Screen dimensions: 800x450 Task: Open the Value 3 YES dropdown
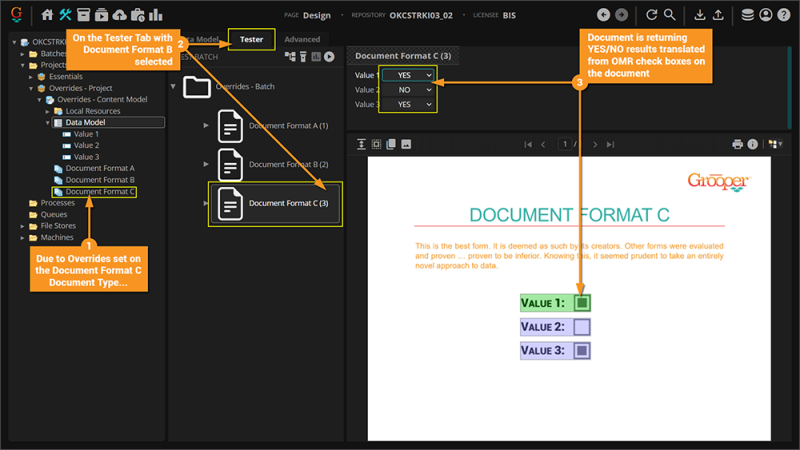pos(408,104)
